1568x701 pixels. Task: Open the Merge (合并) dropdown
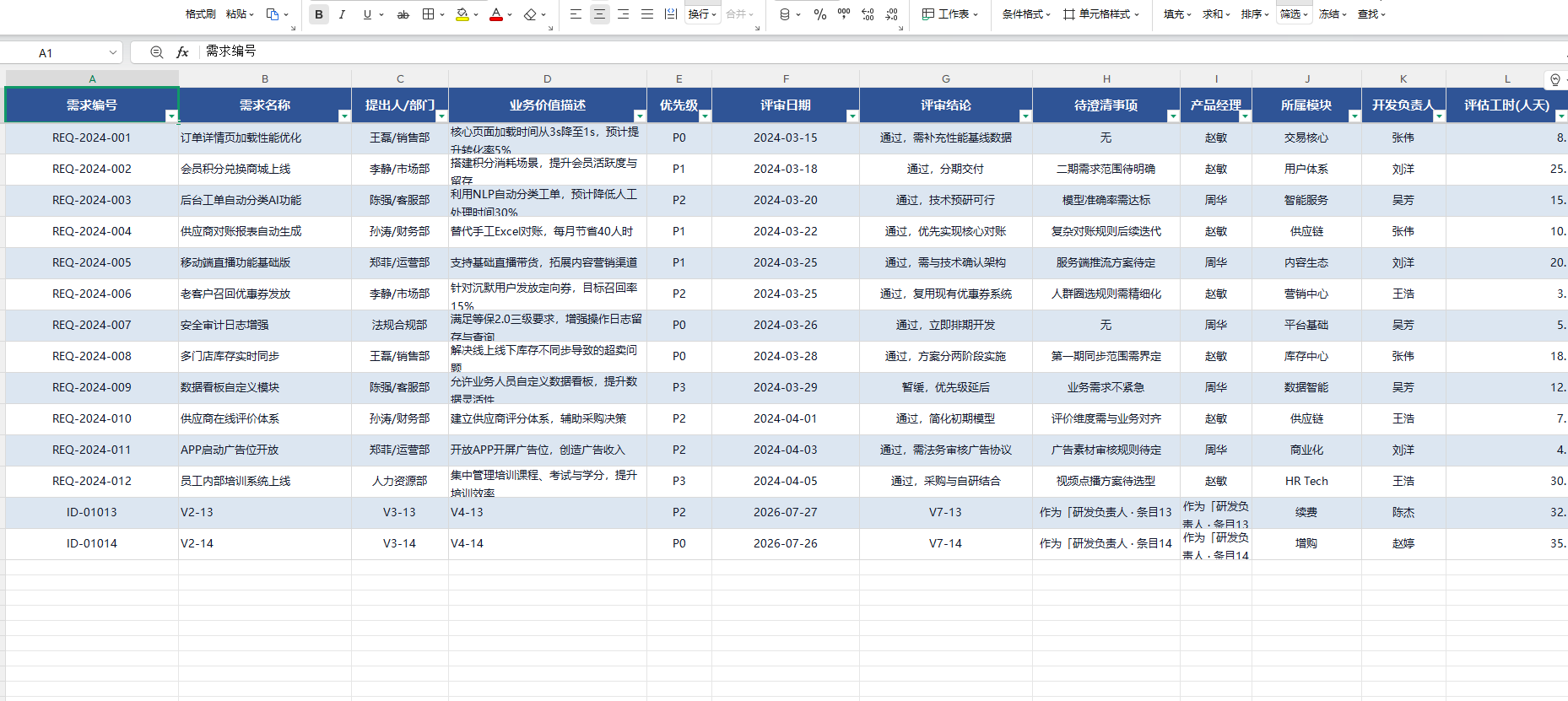pos(740,14)
